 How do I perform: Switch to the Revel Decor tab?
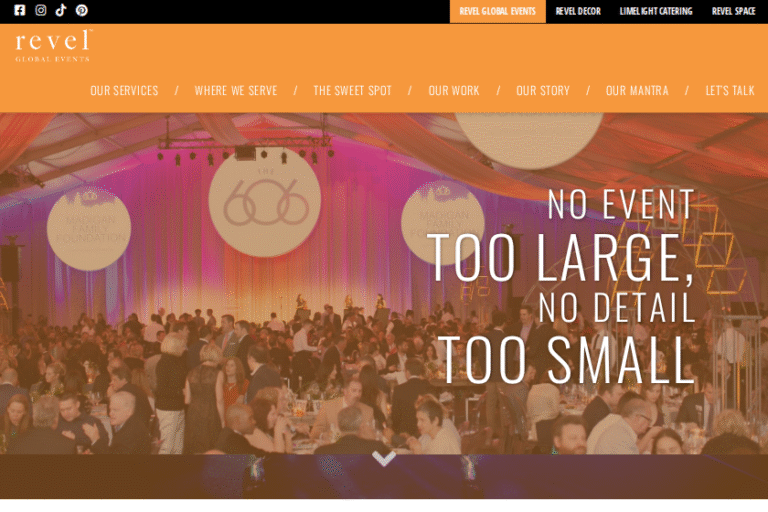coord(578,12)
